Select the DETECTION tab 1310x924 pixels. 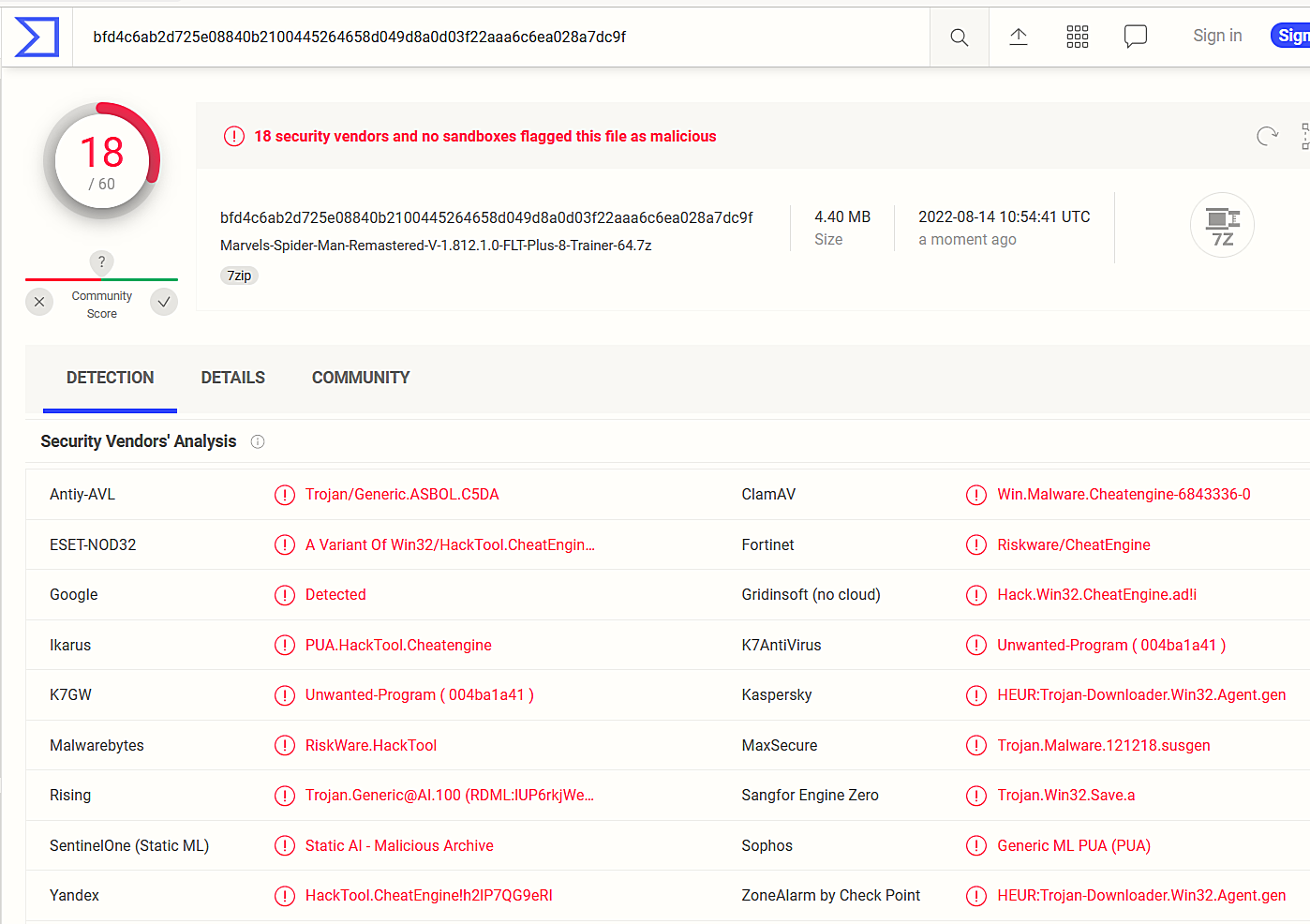pos(110,378)
